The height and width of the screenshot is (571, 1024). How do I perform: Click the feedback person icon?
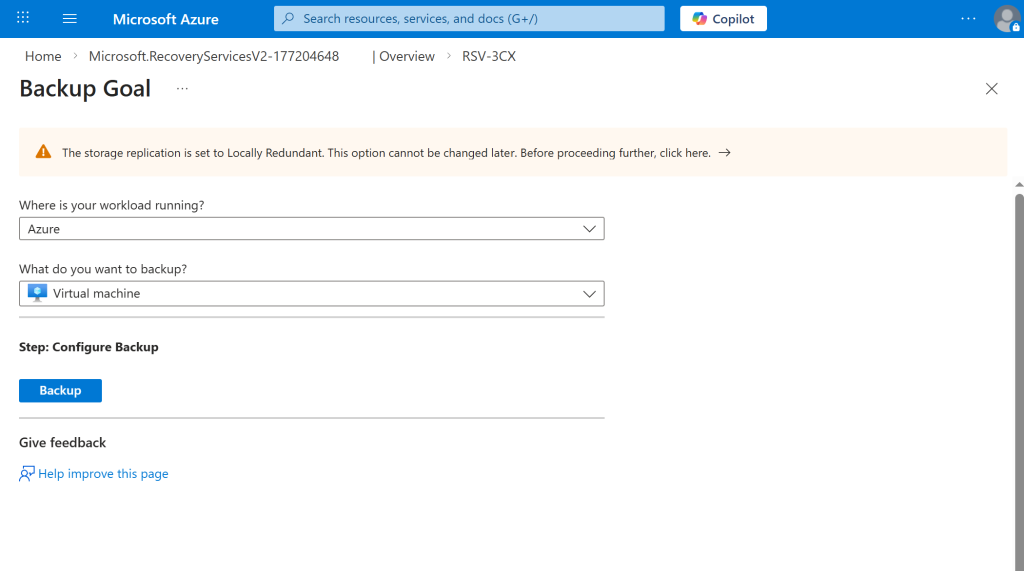27,474
